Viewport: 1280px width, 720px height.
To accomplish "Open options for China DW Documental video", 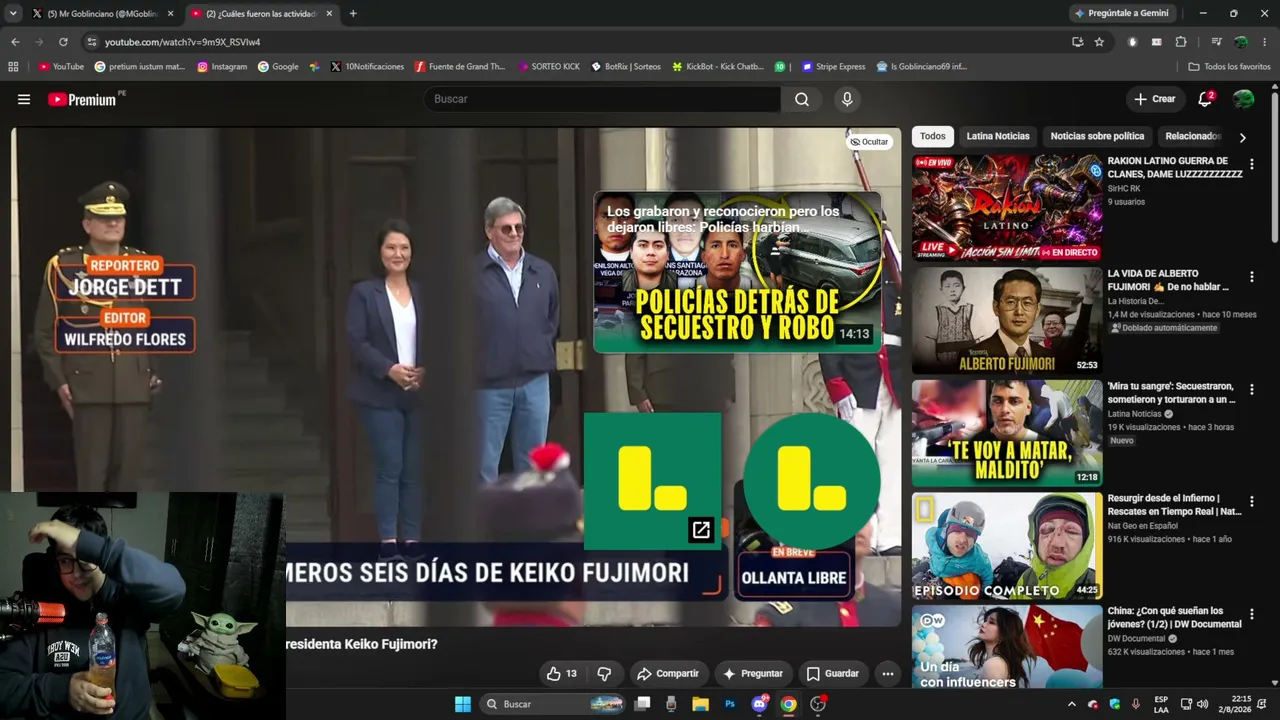I will click(1251, 615).
